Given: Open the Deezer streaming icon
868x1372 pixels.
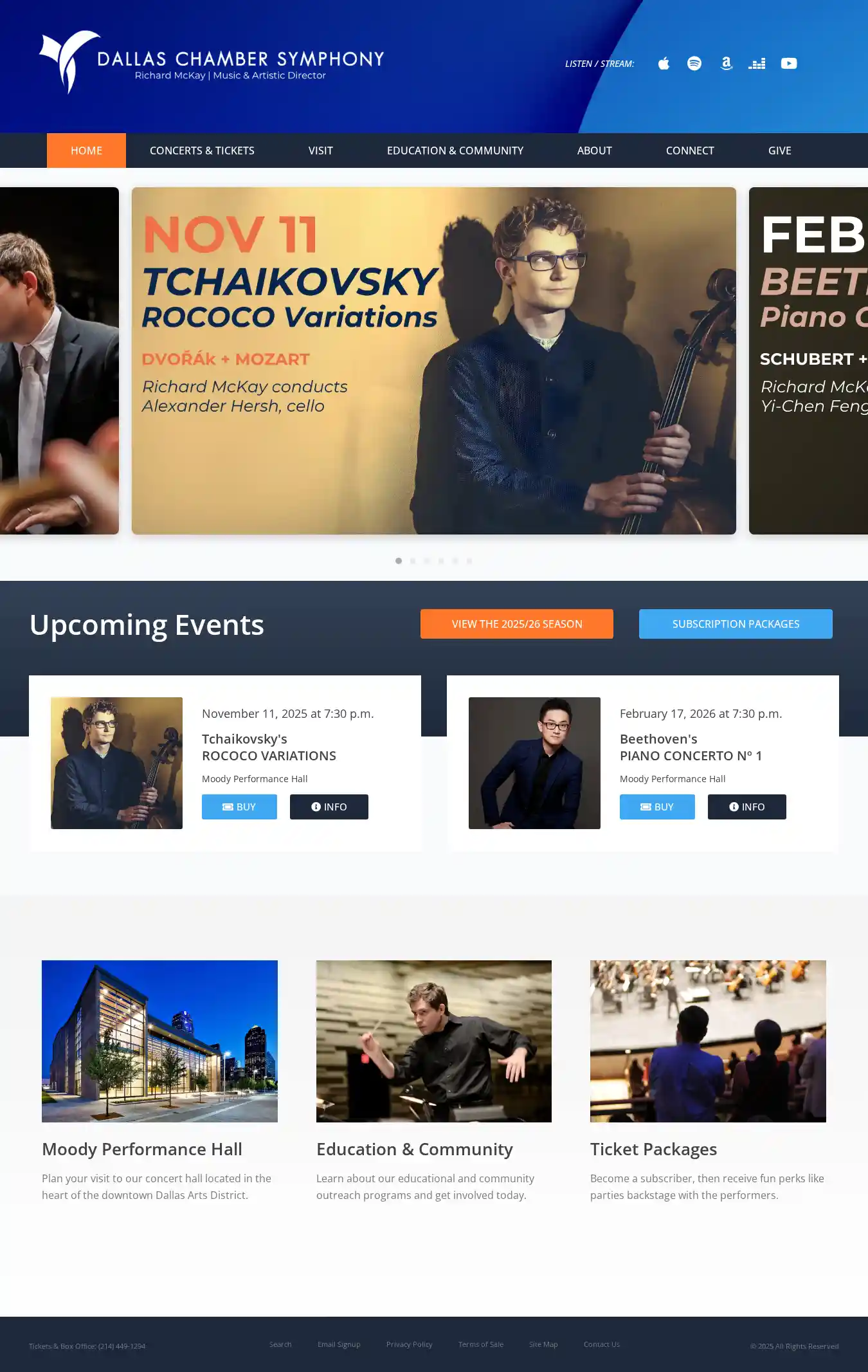Looking at the screenshot, I should point(757,63).
